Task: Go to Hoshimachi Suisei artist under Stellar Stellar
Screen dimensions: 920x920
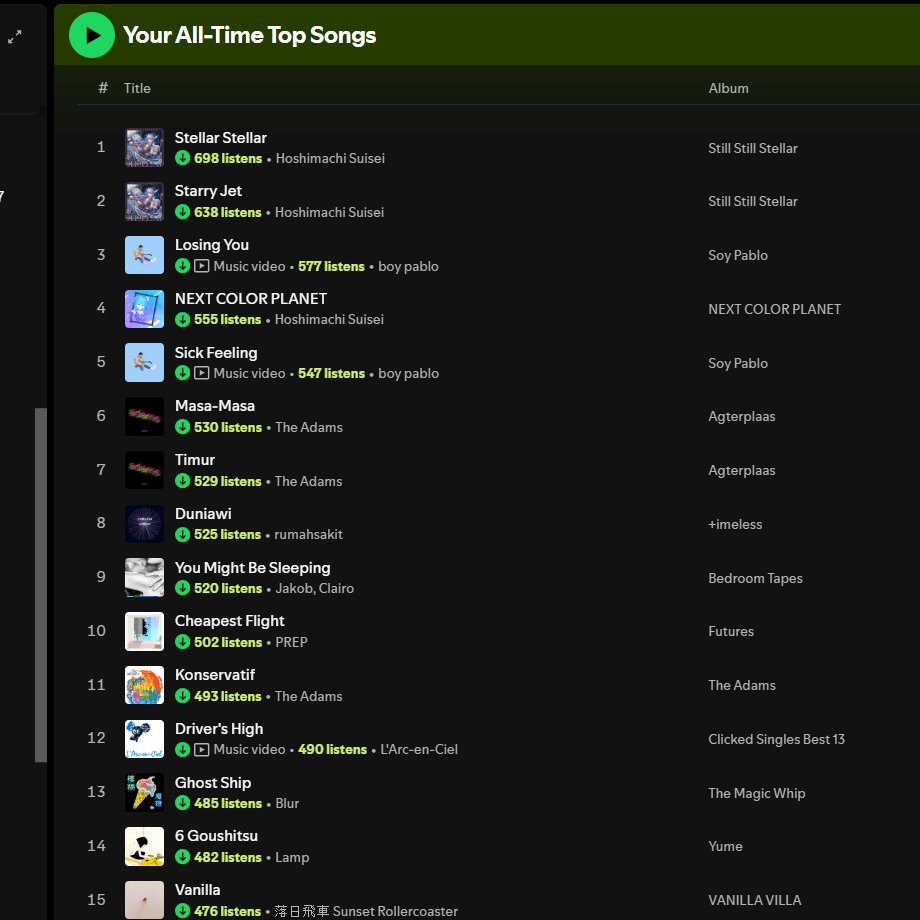Action: (x=330, y=158)
